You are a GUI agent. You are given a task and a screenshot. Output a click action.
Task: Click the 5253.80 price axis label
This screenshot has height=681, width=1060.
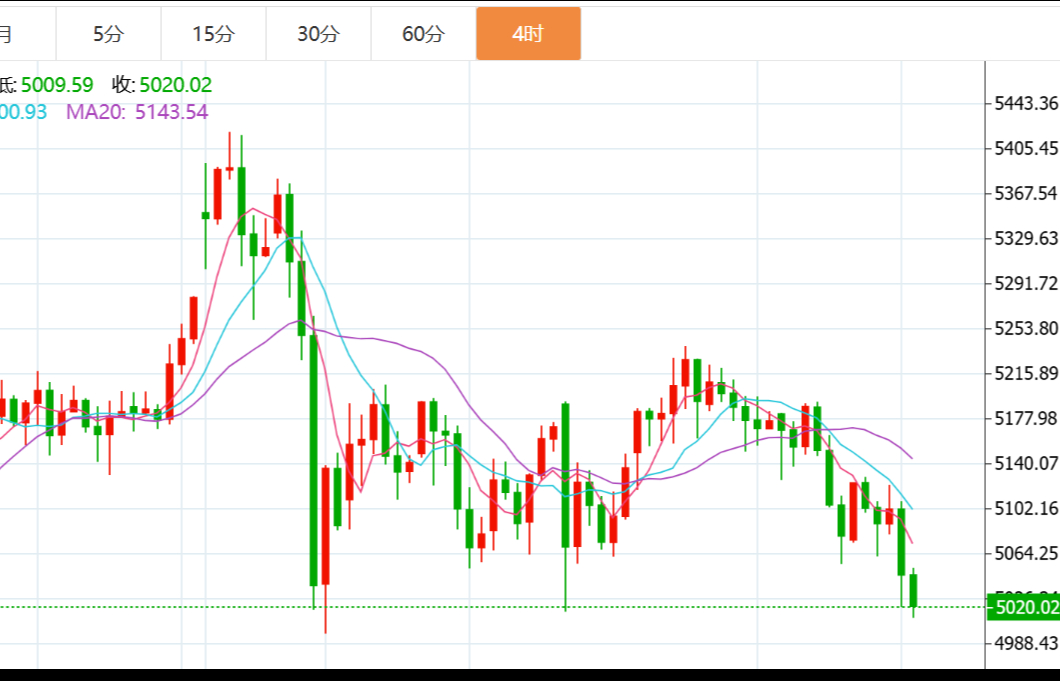click(x=1026, y=328)
